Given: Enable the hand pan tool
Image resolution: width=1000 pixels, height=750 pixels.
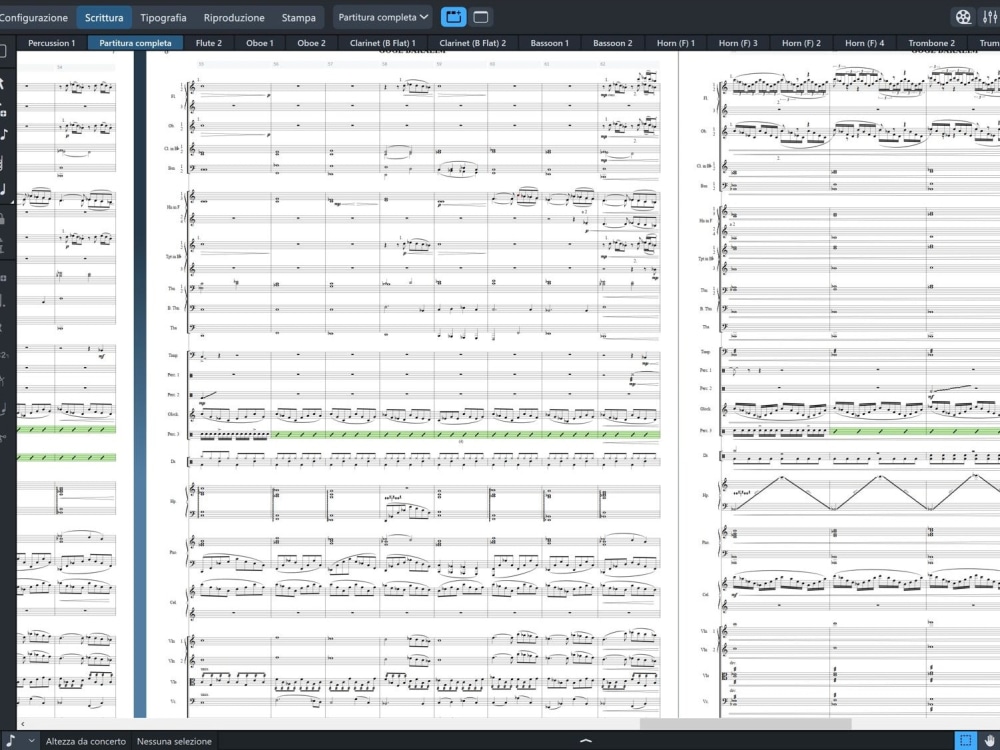Looking at the screenshot, I should [x=989, y=740].
